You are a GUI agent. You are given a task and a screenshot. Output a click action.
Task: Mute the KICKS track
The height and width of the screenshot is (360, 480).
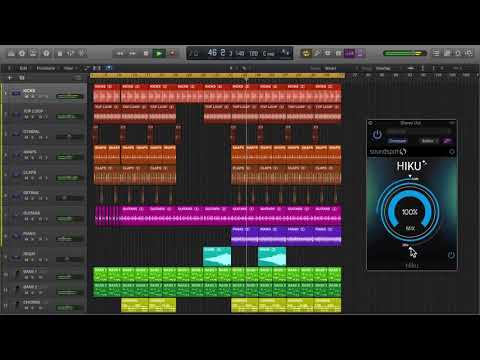pyautogui.click(x=26, y=97)
